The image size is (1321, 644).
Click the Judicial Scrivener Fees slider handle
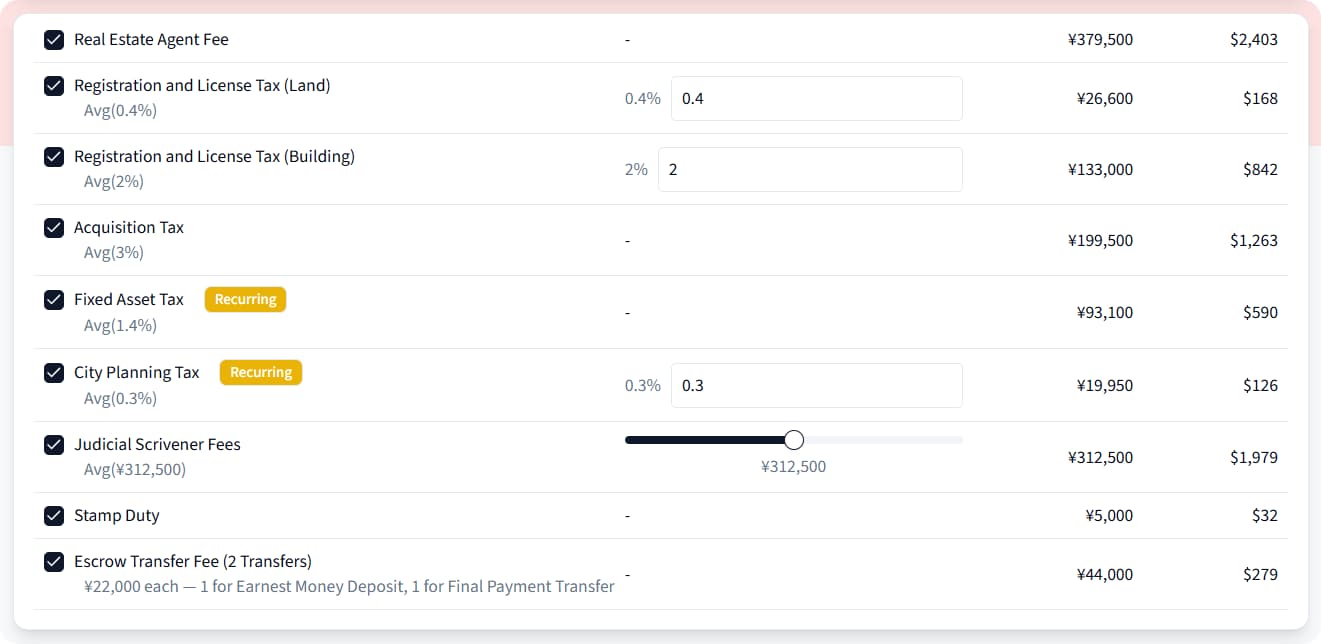pyautogui.click(x=794, y=440)
